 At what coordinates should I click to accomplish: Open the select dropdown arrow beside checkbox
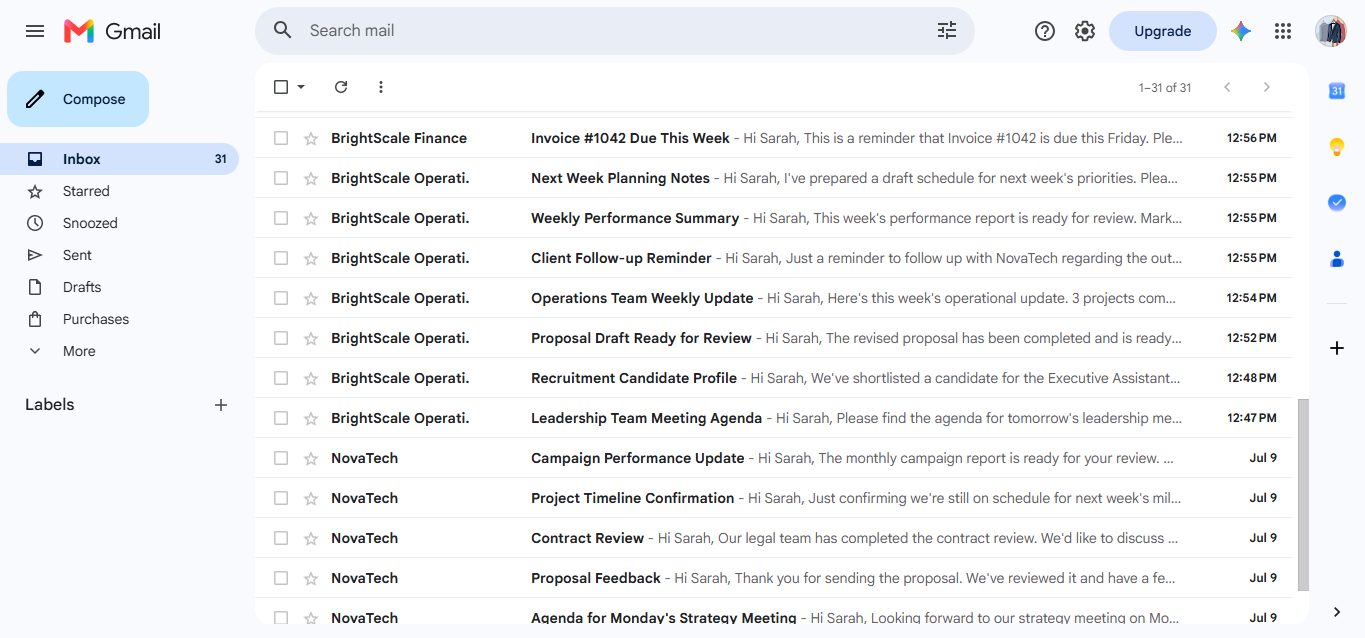[301, 87]
